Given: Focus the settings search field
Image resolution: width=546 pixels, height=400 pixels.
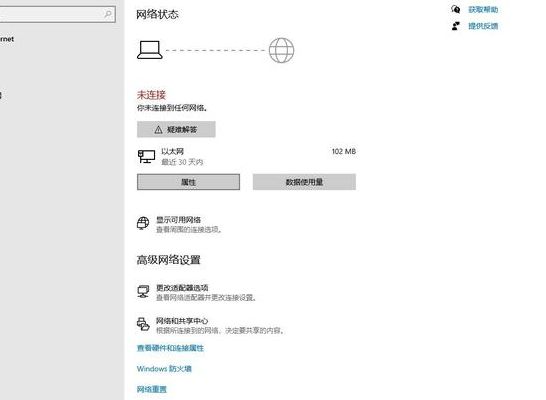Looking at the screenshot, I should (x=57, y=14).
